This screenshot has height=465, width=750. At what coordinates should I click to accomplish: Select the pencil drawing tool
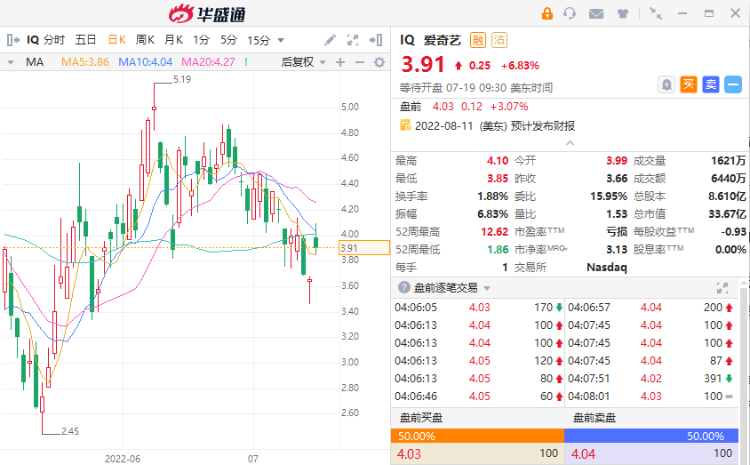(330, 40)
